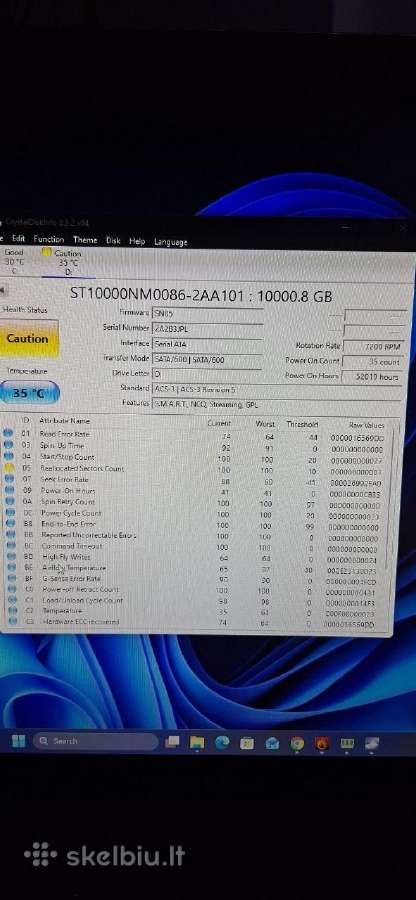The width and height of the screenshot is (416, 900).
Task: Click the 35 °C temperature button
Action: coord(29,394)
